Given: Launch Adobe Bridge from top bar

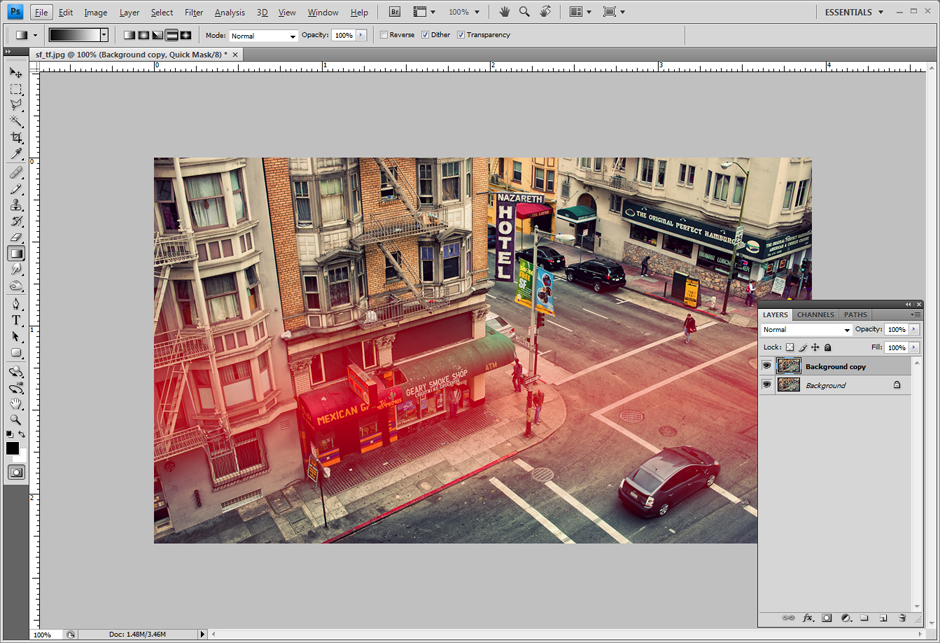Looking at the screenshot, I should point(394,12).
